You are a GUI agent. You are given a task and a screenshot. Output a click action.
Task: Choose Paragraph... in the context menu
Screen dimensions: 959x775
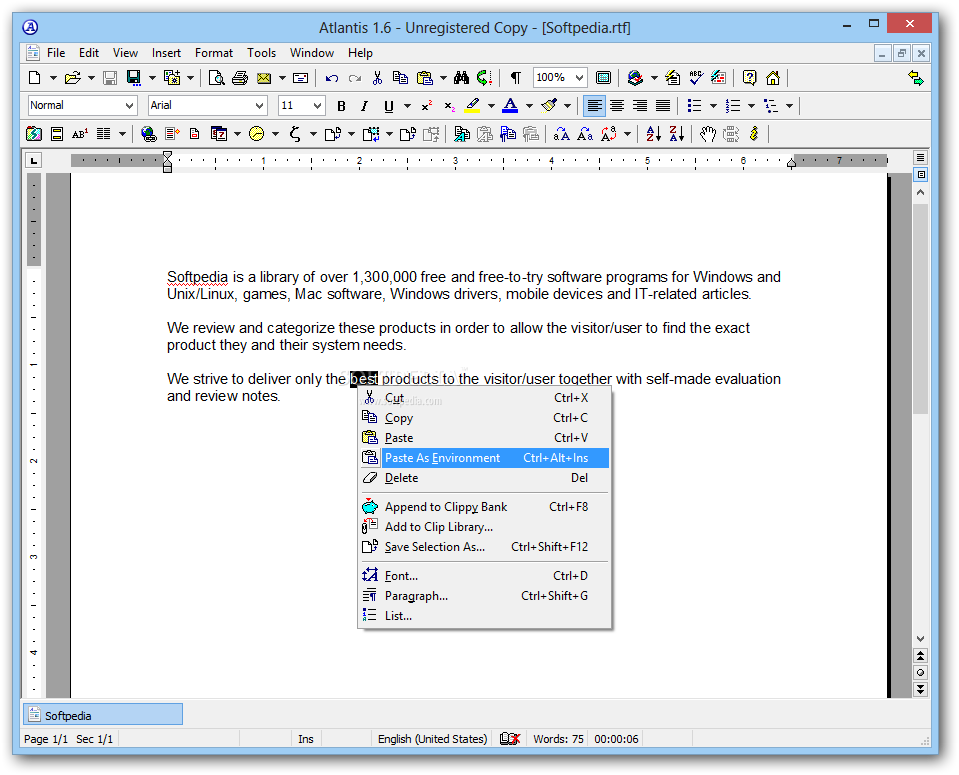point(484,596)
